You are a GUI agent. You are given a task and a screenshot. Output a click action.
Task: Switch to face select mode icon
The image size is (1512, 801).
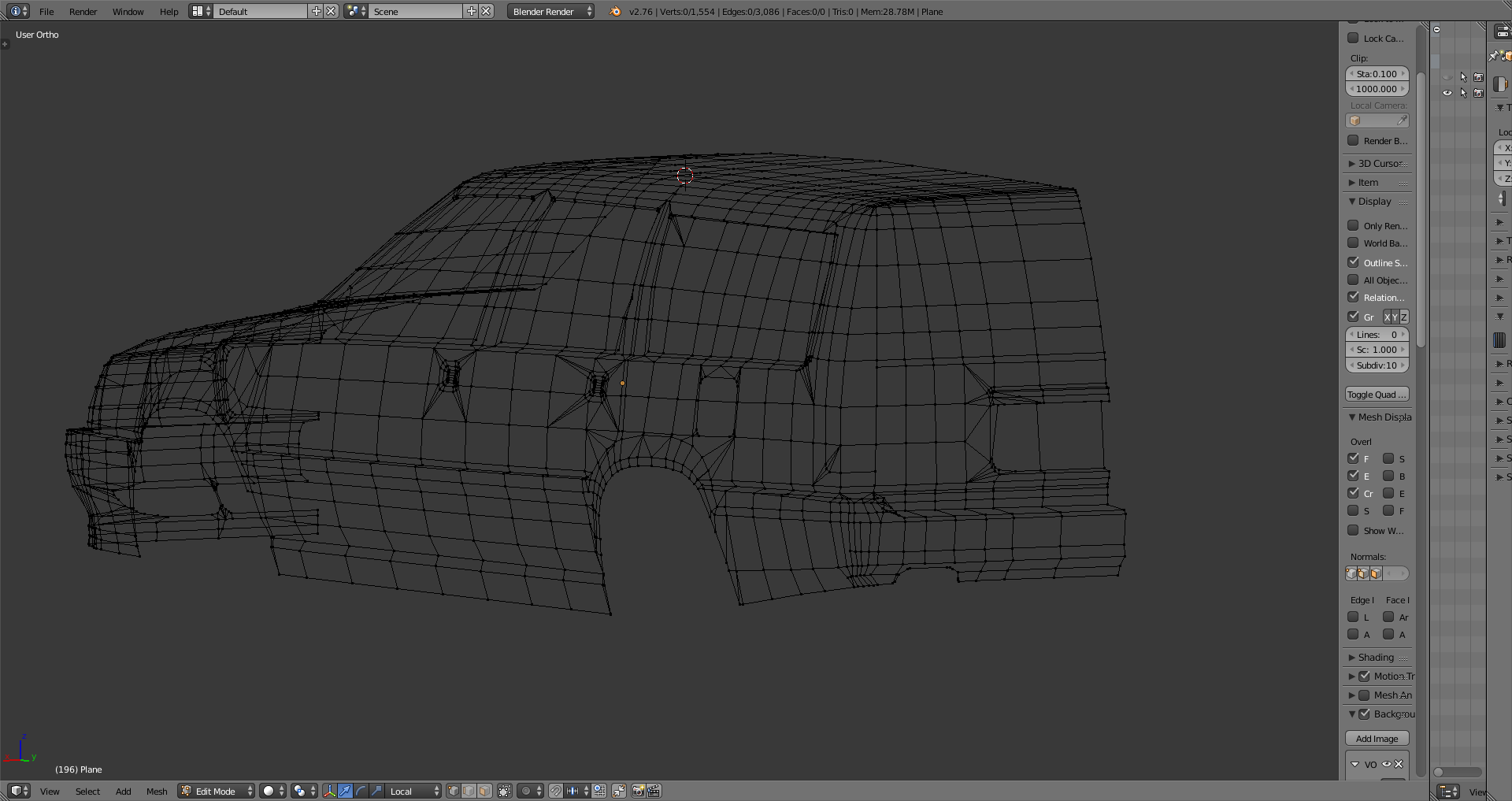point(485,791)
